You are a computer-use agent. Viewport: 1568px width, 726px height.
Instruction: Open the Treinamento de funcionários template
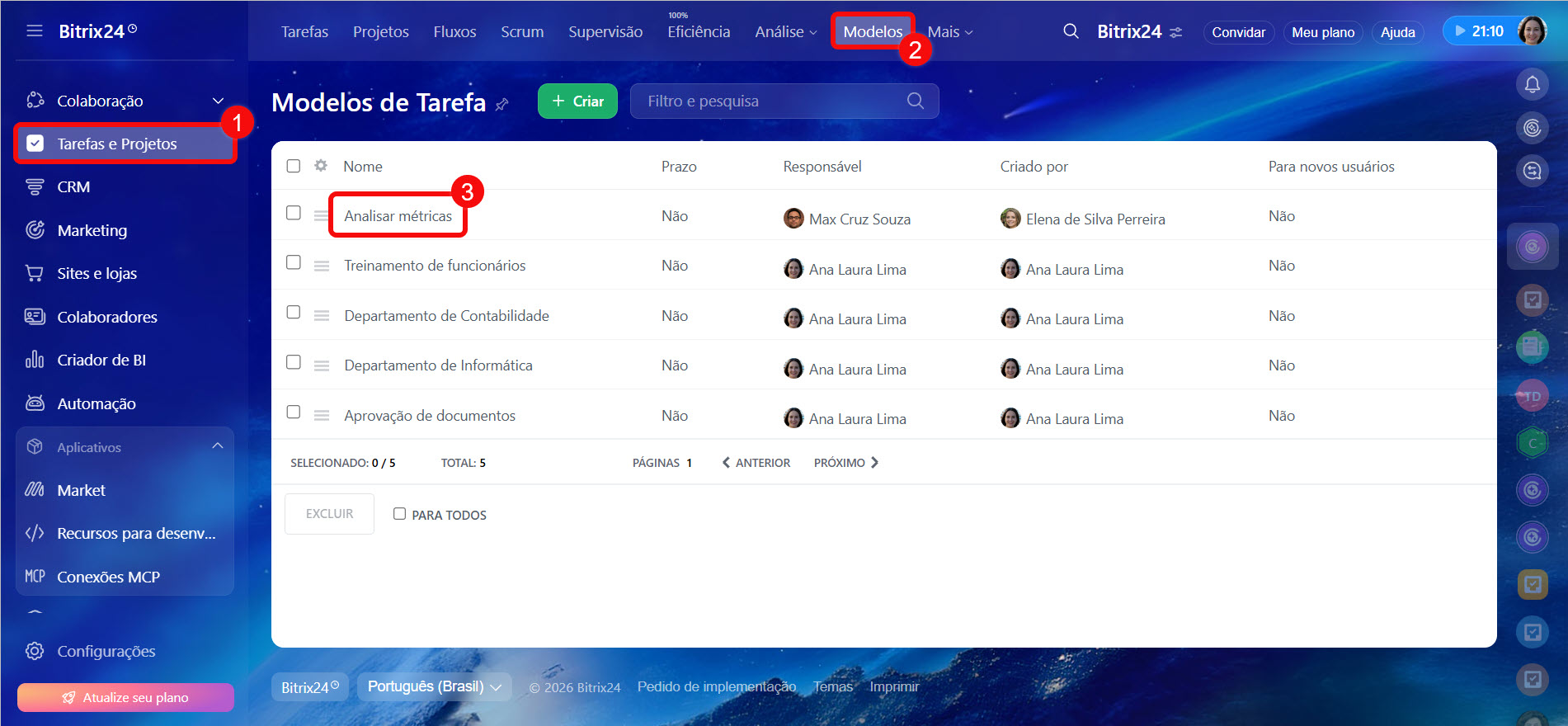435,266
